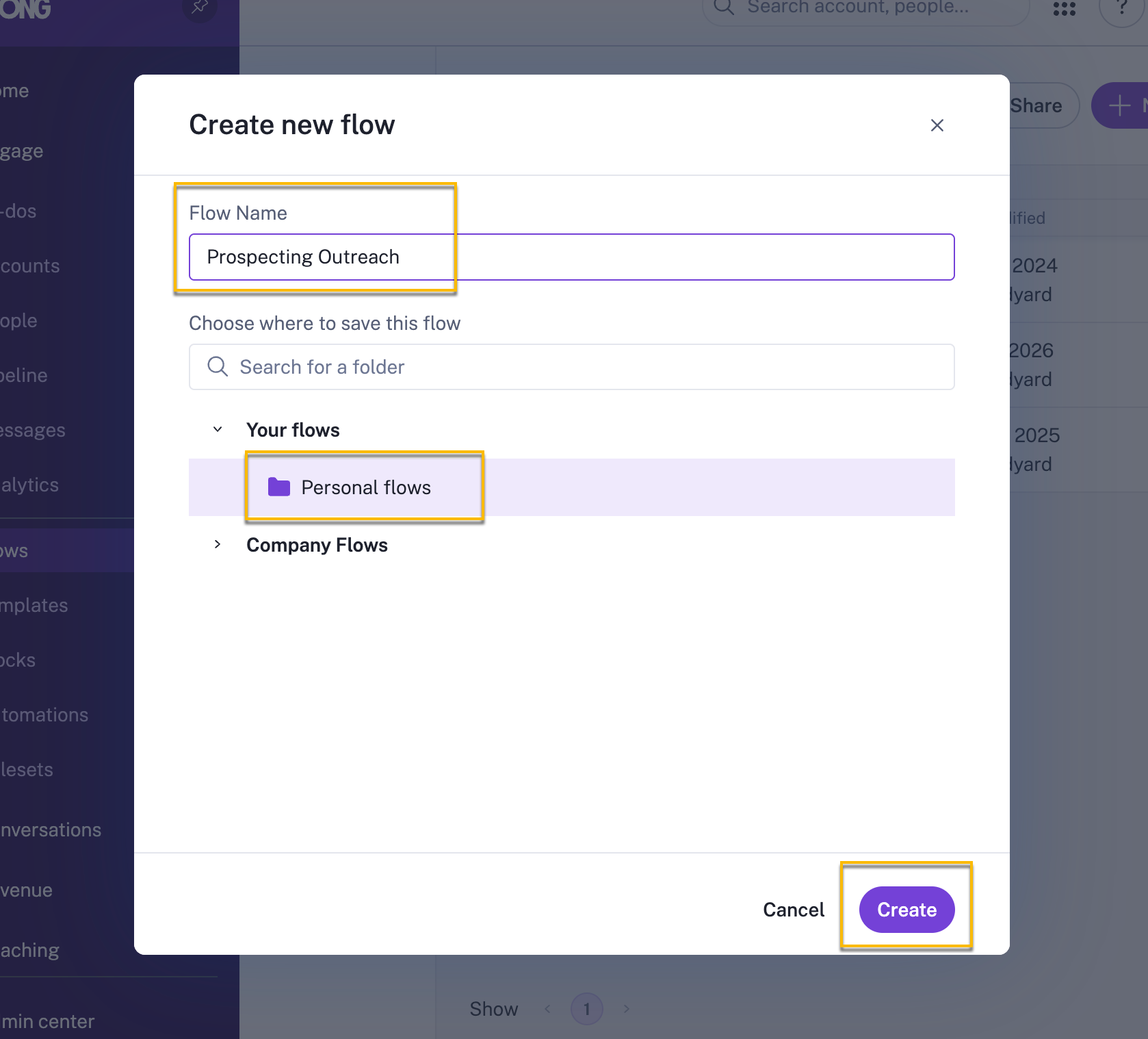Close the Create new flow dialog
The image size is (1148, 1039).
click(x=937, y=125)
